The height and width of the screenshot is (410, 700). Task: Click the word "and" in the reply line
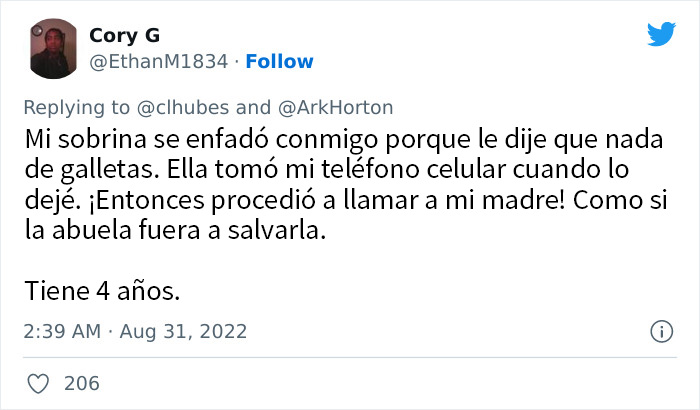point(253,108)
